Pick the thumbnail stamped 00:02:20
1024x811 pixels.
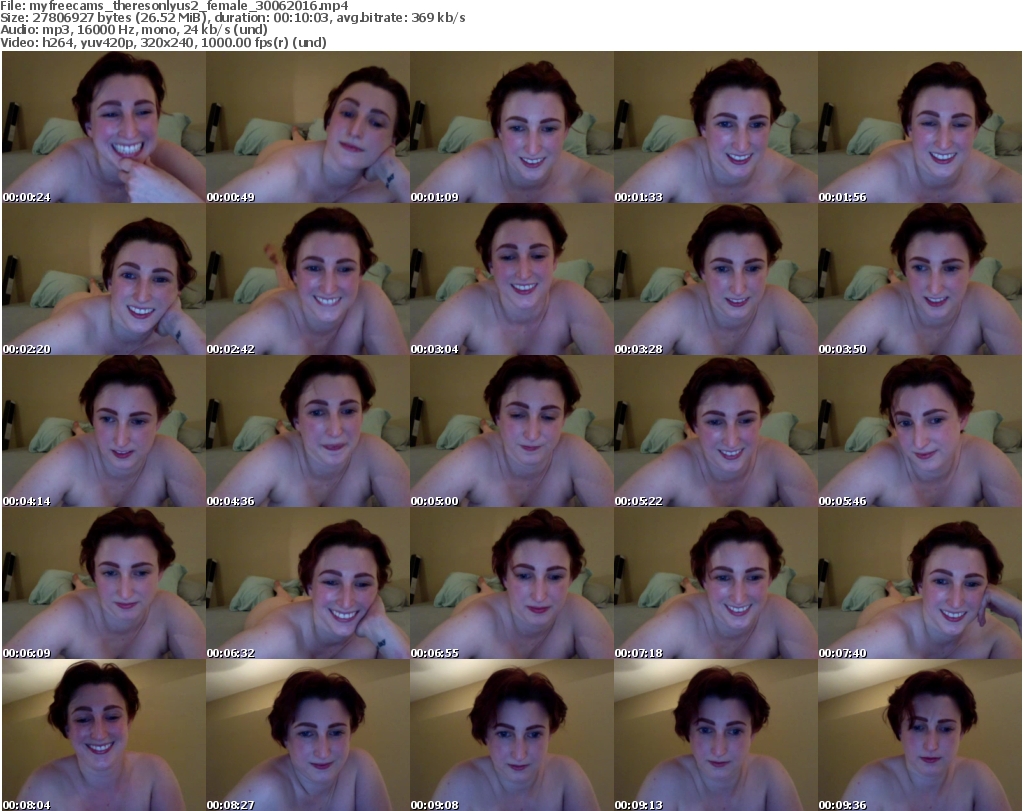click(104, 279)
